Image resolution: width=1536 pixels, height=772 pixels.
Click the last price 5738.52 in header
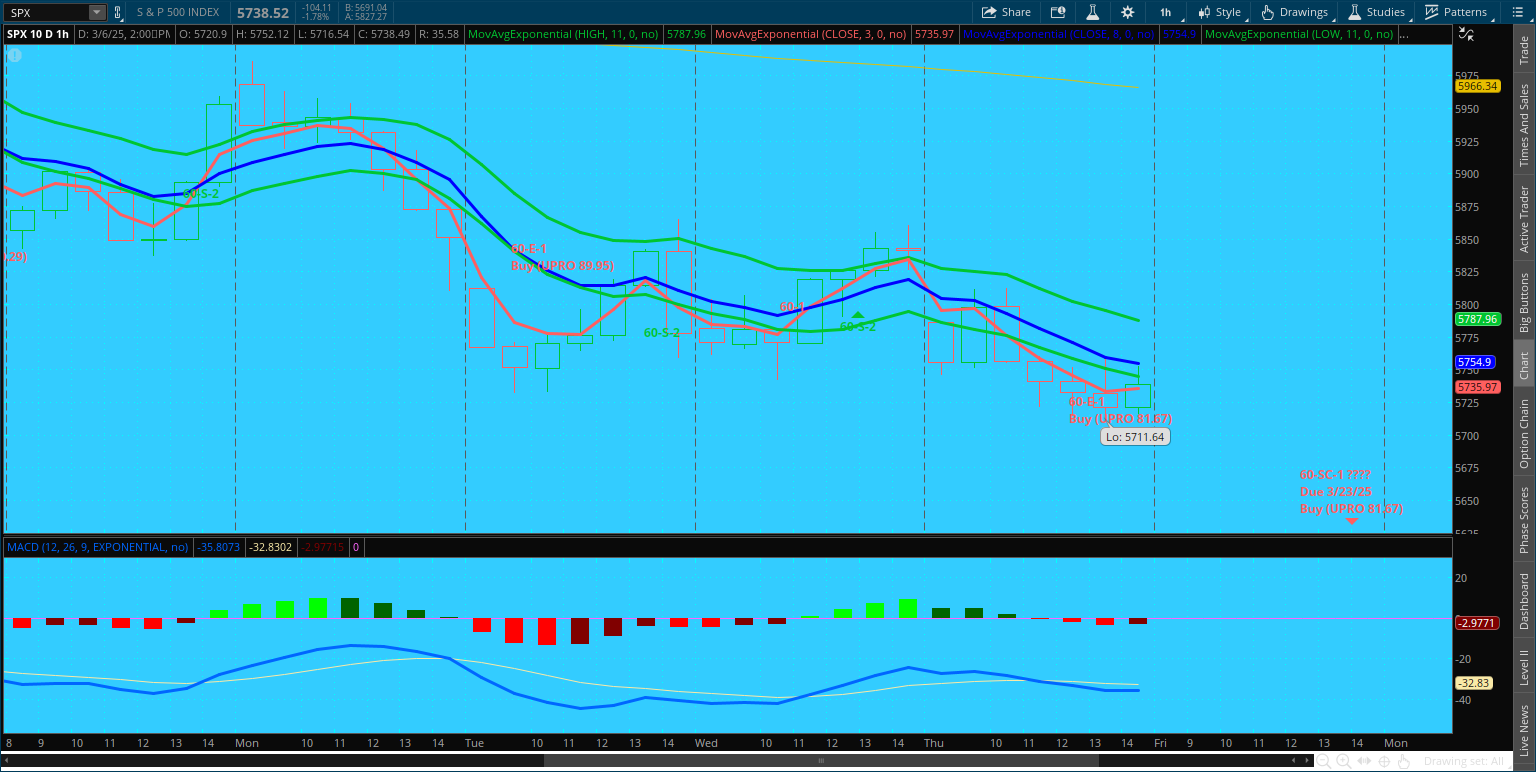tap(262, 12)
